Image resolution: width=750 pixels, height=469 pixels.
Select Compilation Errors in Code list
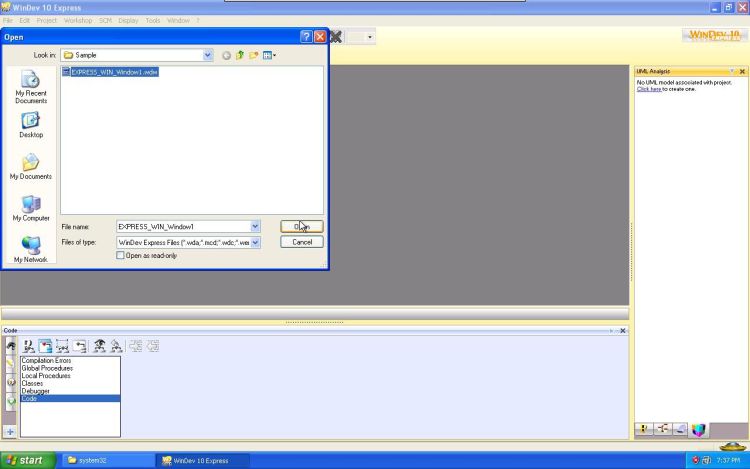46,360
